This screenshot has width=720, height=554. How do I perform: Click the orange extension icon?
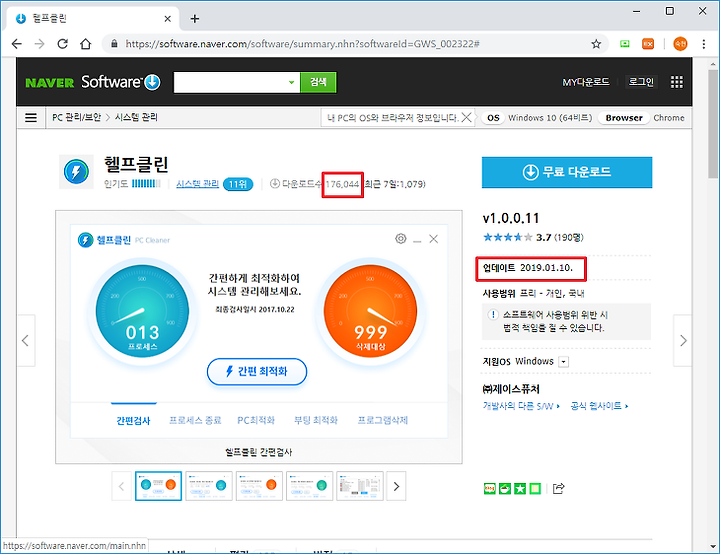648,44
